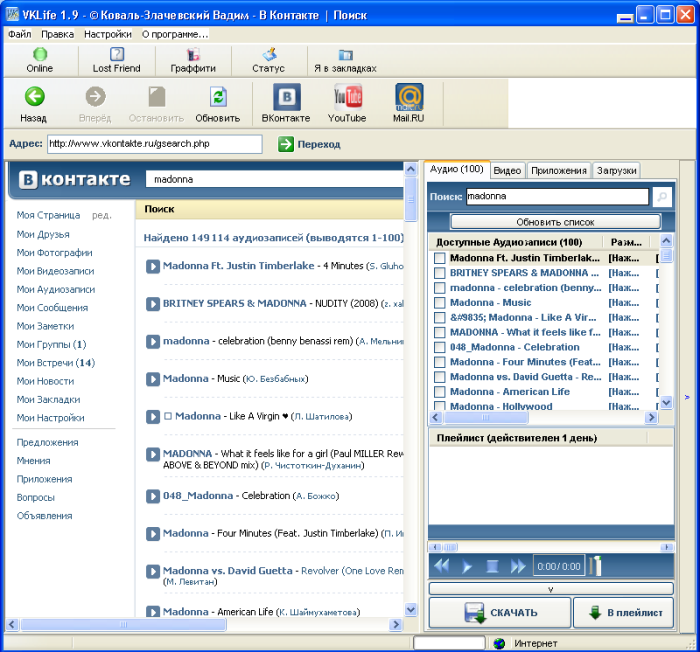The height and width of the screenshot is (652, 700).
Task: Switch to the Видео tab
Action: point(507,170)
